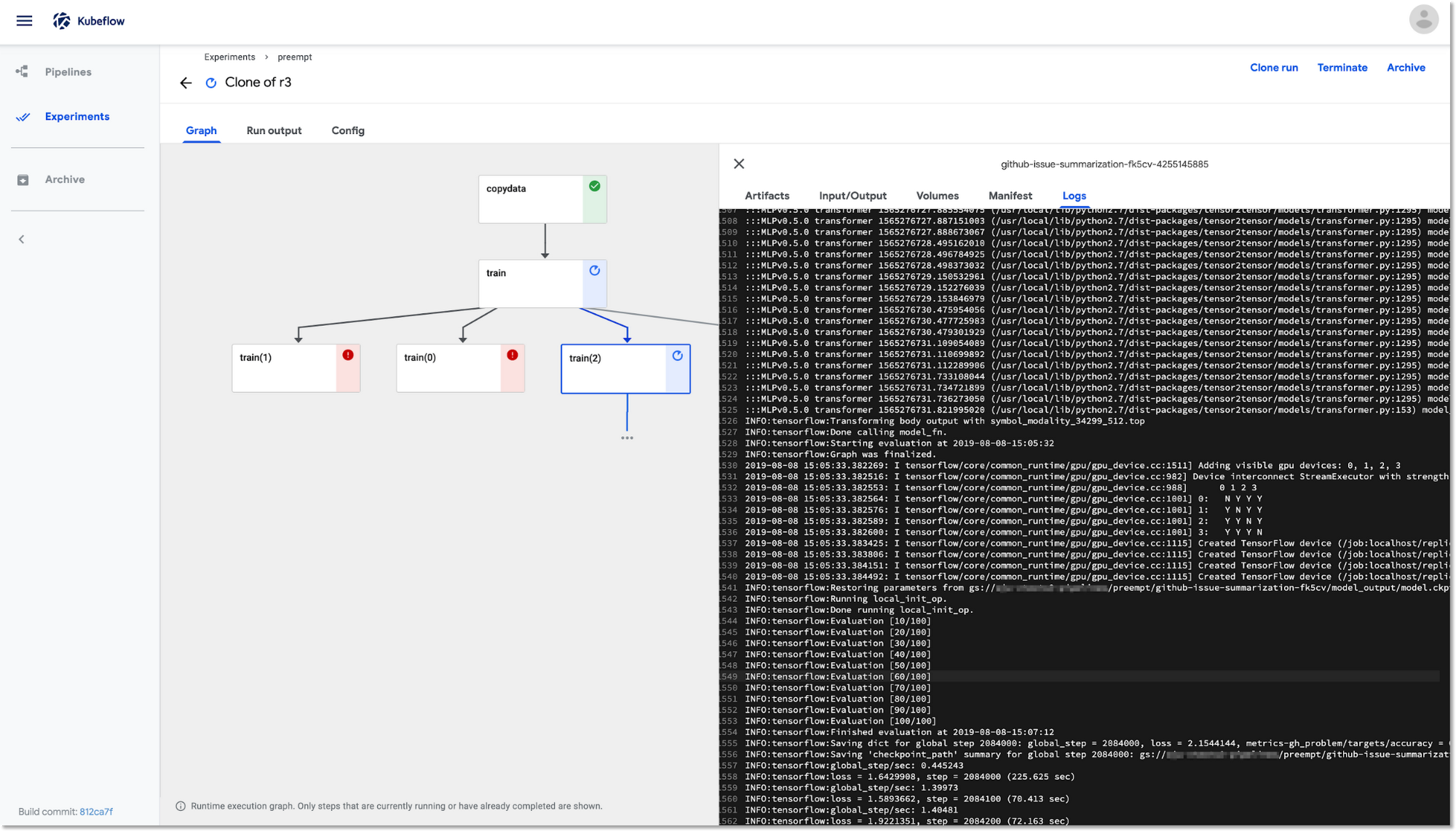
Task: Select the Artifacts tab in side panel
Action: click(x=767, y=196)
